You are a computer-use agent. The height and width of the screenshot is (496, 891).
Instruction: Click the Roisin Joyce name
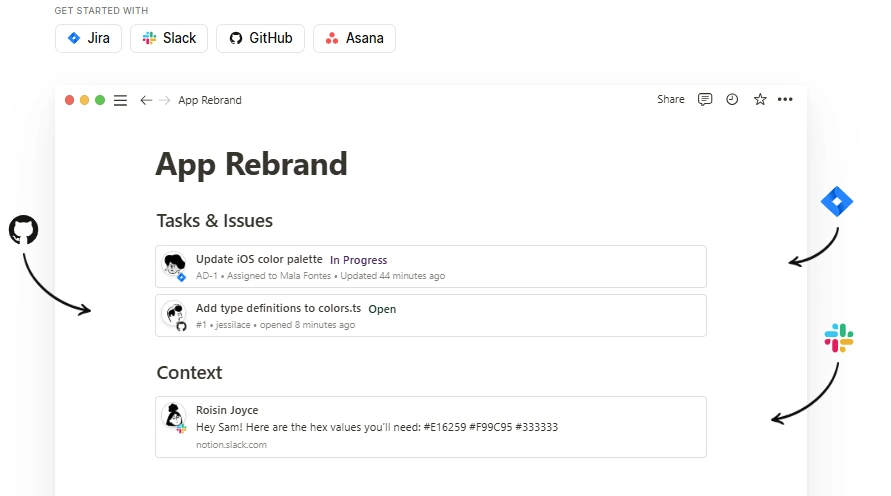coord(227,410)
